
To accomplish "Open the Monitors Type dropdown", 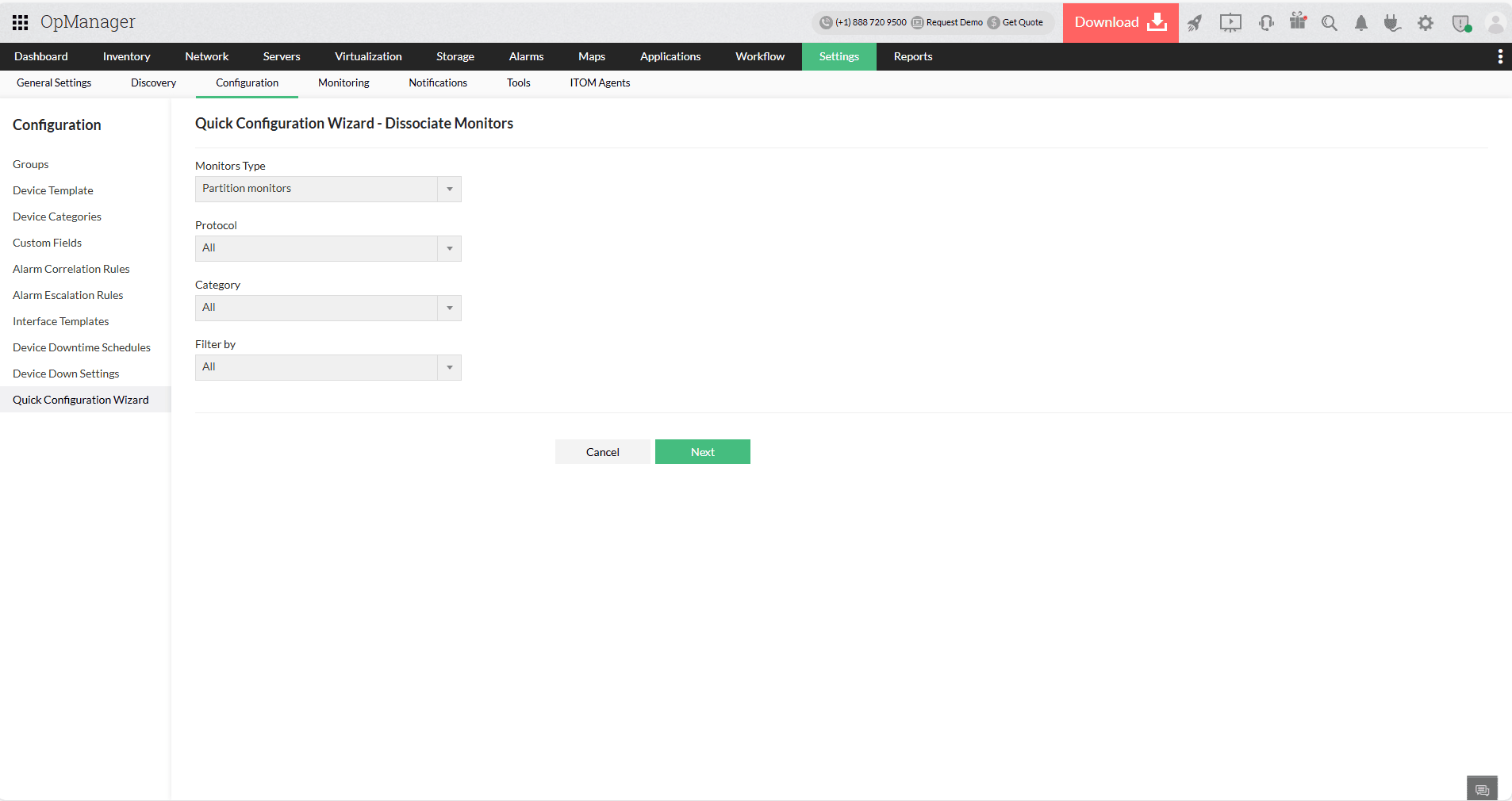I will pos(449,189).
